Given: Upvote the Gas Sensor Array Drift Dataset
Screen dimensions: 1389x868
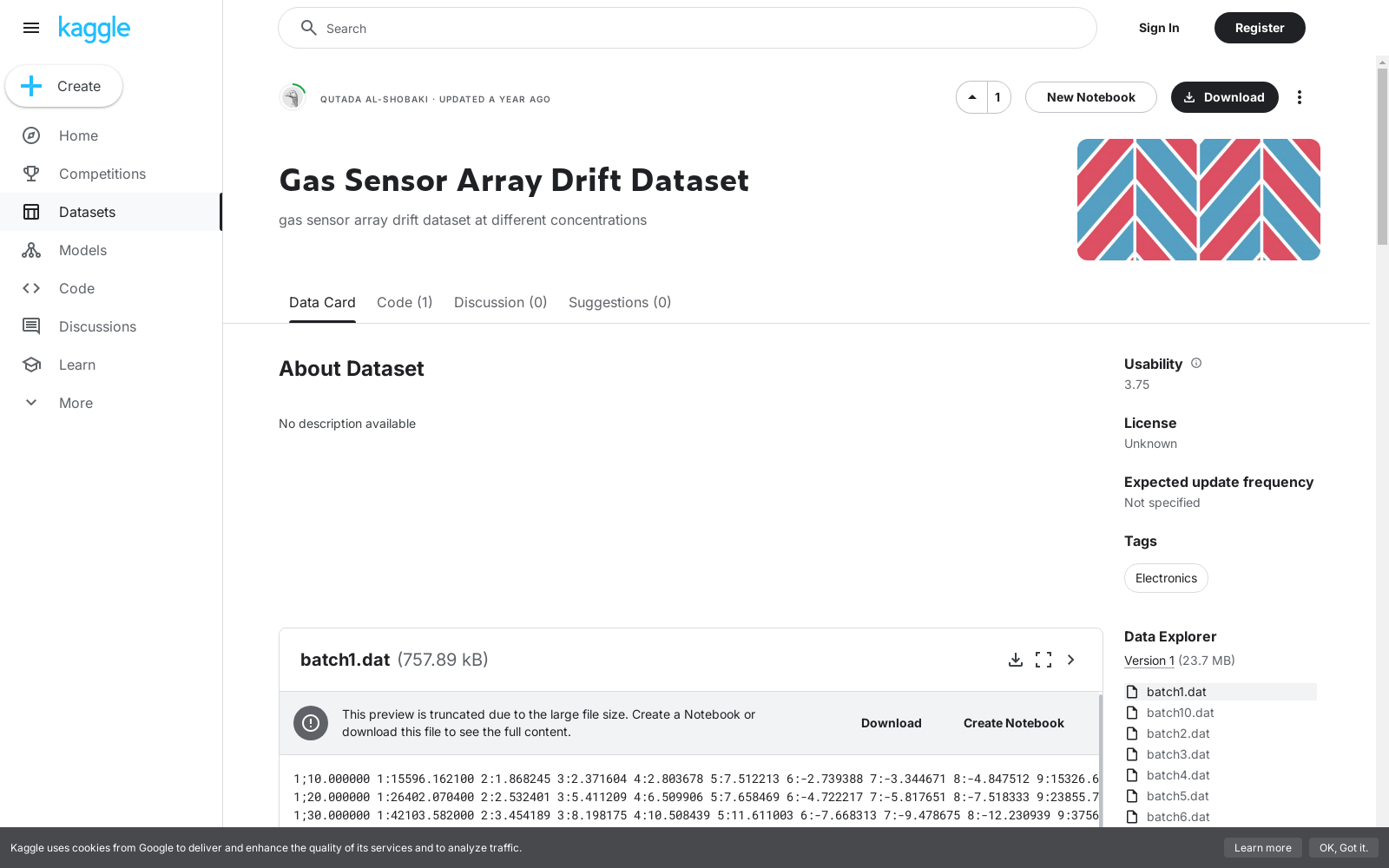Looking at the screenshot, I should [971, 97].
